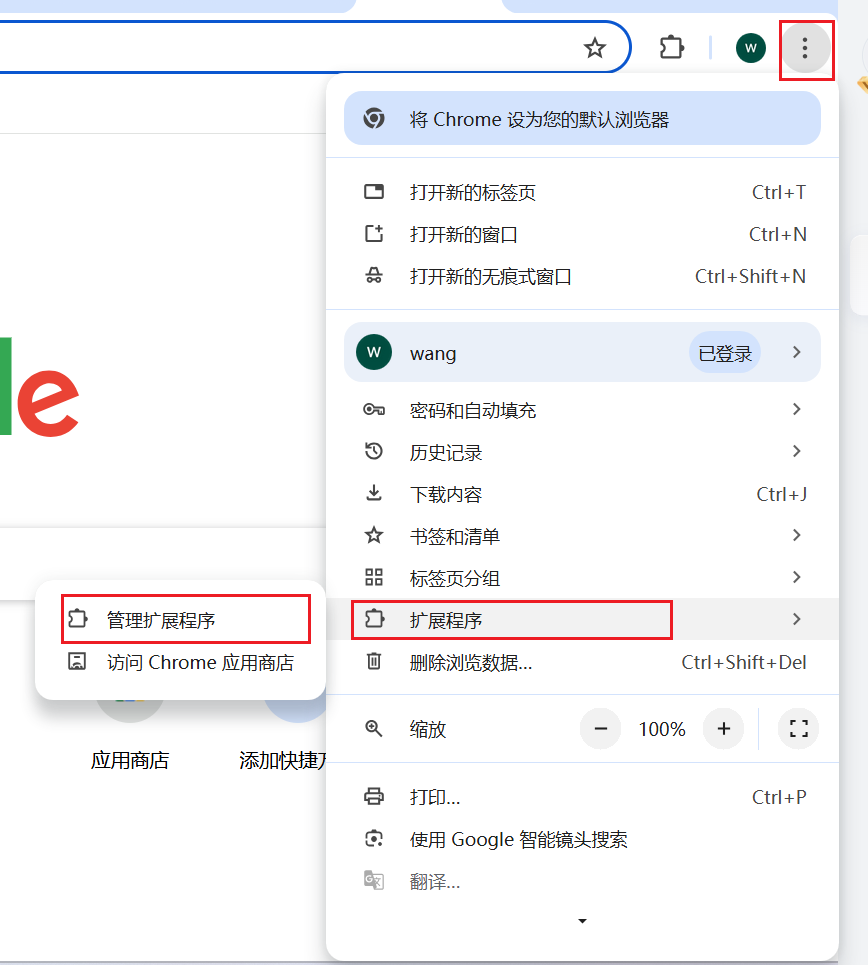The width and height of the screenshot is (868, 965).
Task: Open a new tab from the menu
Action: (582, 193)
